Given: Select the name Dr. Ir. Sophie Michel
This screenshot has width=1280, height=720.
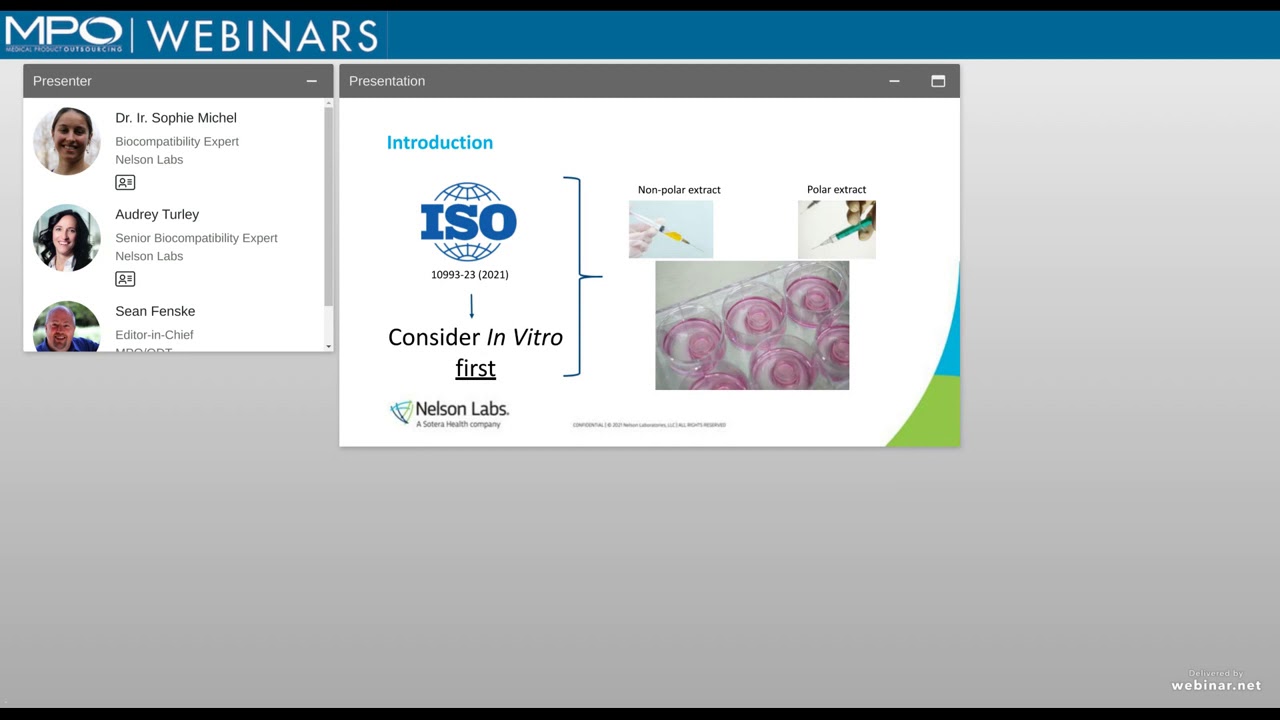Looking at the screenshot, I should point(176,118).
